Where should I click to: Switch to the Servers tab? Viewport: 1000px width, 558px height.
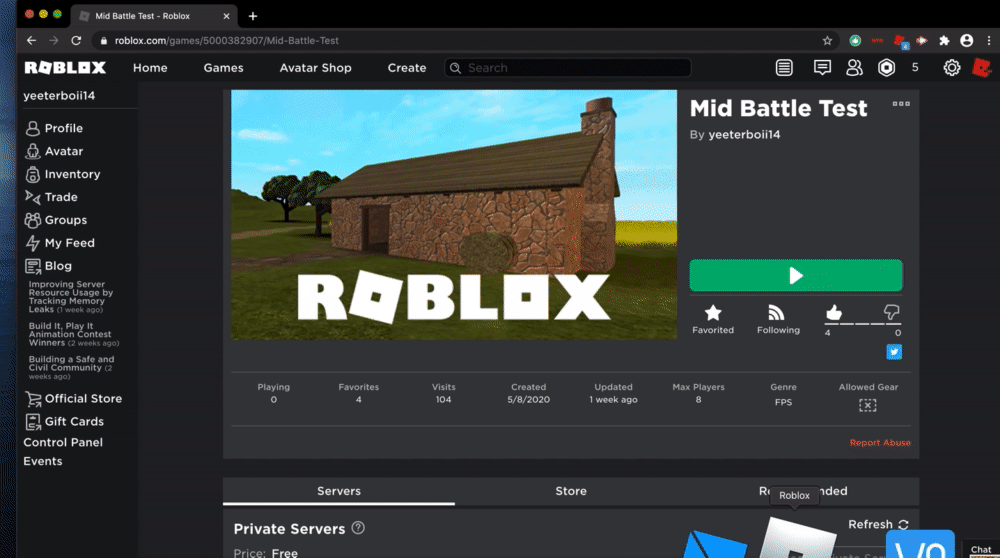point(339,491)
